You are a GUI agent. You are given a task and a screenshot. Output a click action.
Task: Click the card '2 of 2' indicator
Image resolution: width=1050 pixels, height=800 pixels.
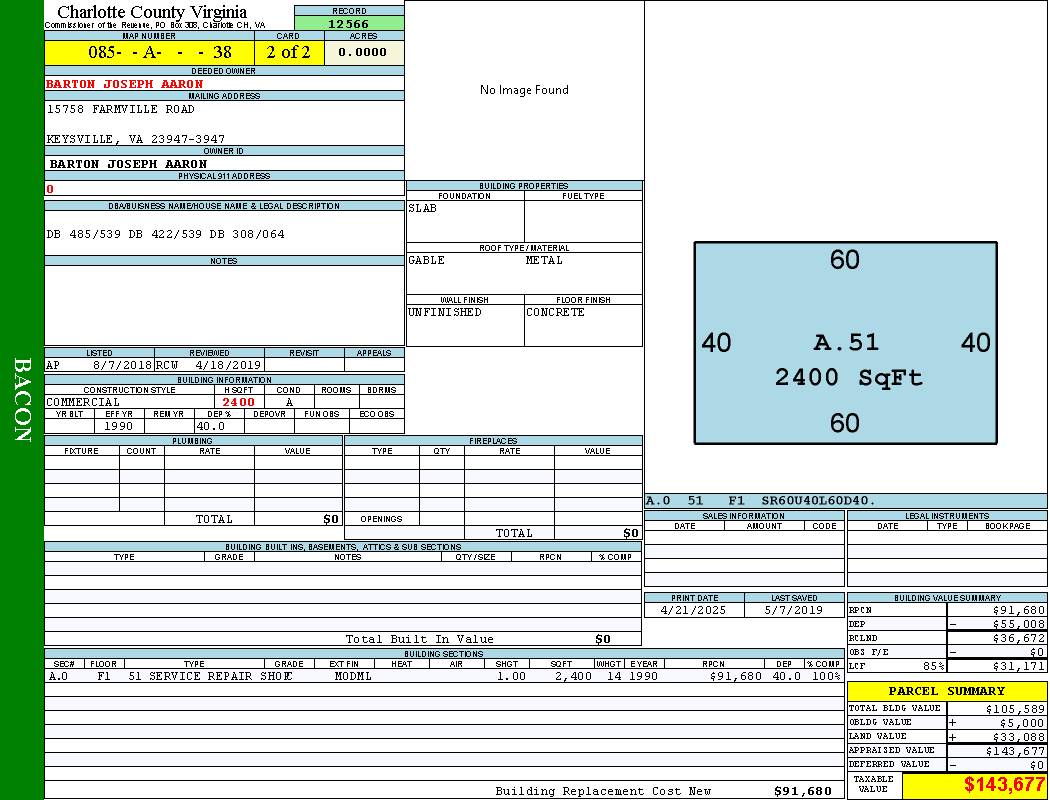pyautogui.click(x=288, y=52)
